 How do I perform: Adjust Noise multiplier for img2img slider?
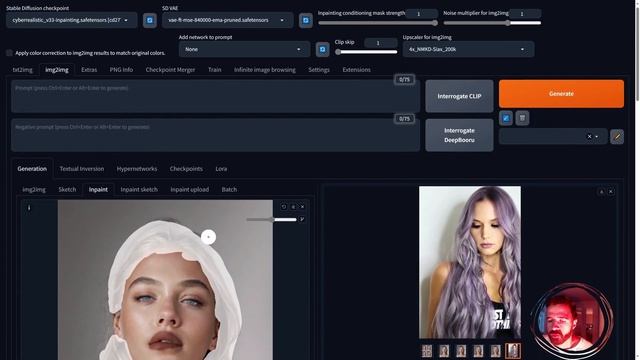click(x=492, y=23)
